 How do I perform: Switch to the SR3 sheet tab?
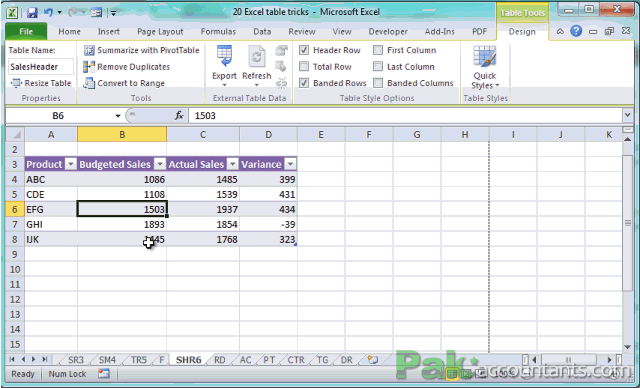click(x=76, y=360)
